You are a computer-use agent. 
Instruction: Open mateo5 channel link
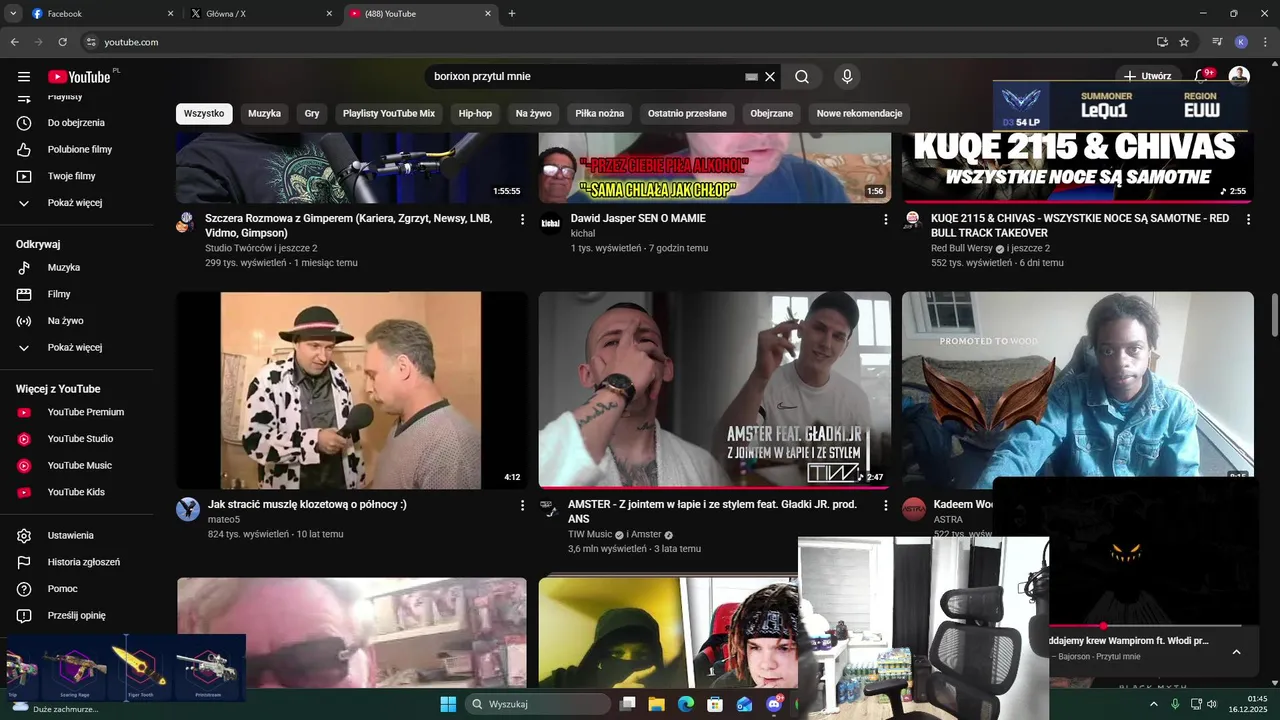(224, 520)
